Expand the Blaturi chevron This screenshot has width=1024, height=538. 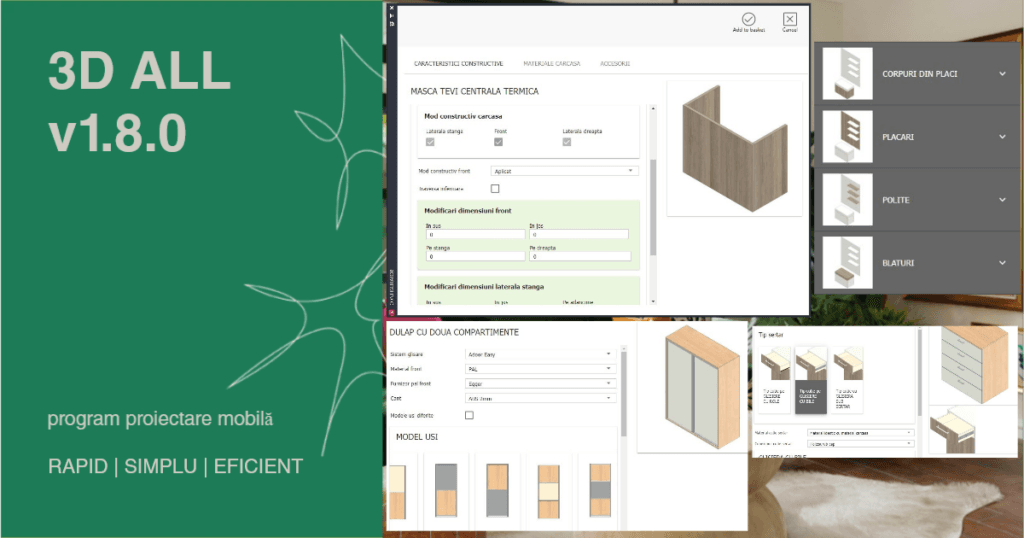[x=1002, y=262]
